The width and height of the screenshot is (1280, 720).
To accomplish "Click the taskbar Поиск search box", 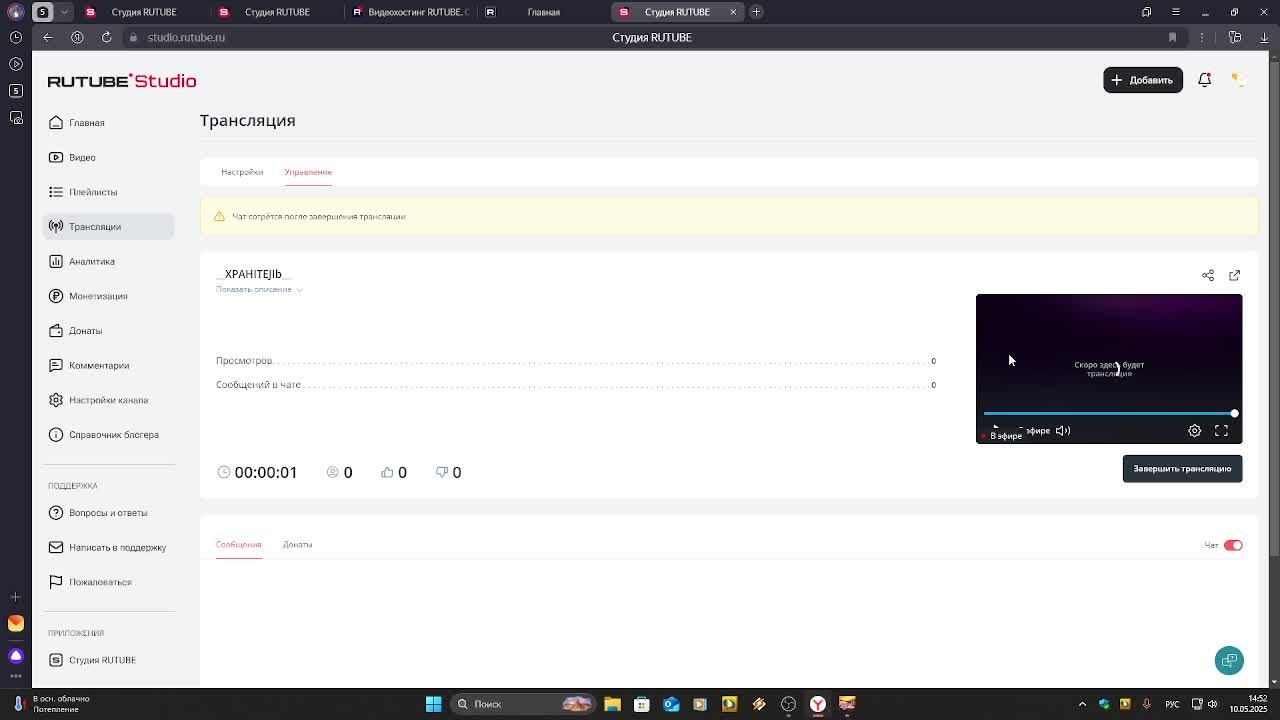I will pos(524,704).
